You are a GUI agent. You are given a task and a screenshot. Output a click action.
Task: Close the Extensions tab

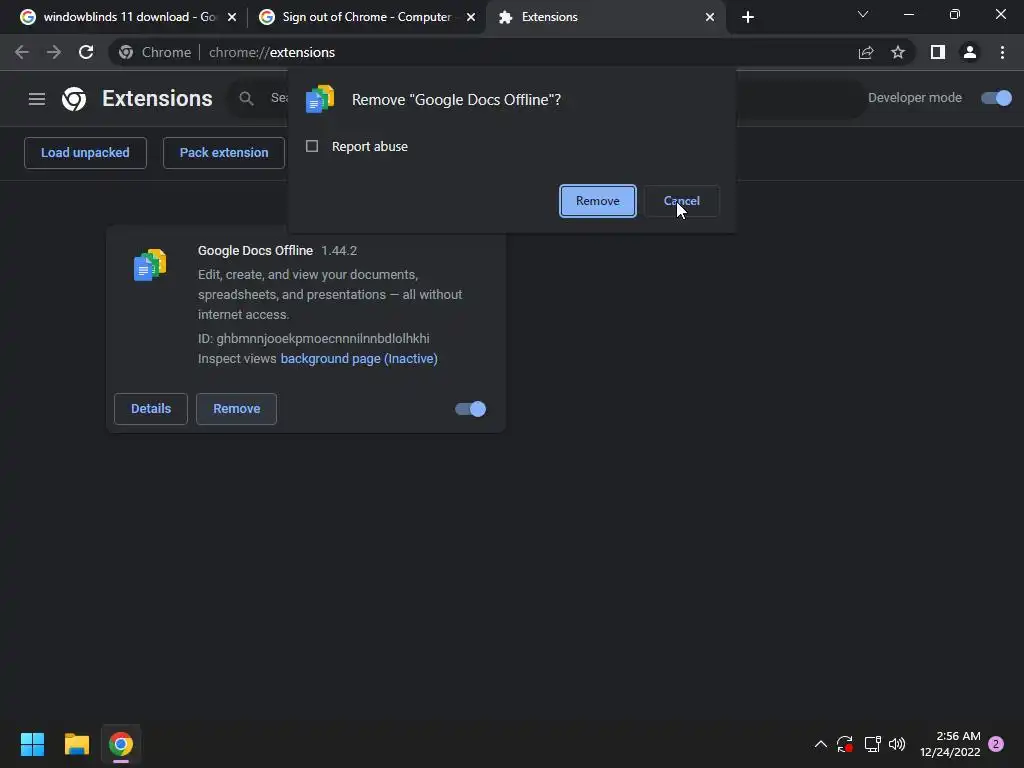[x=710, y=17]
